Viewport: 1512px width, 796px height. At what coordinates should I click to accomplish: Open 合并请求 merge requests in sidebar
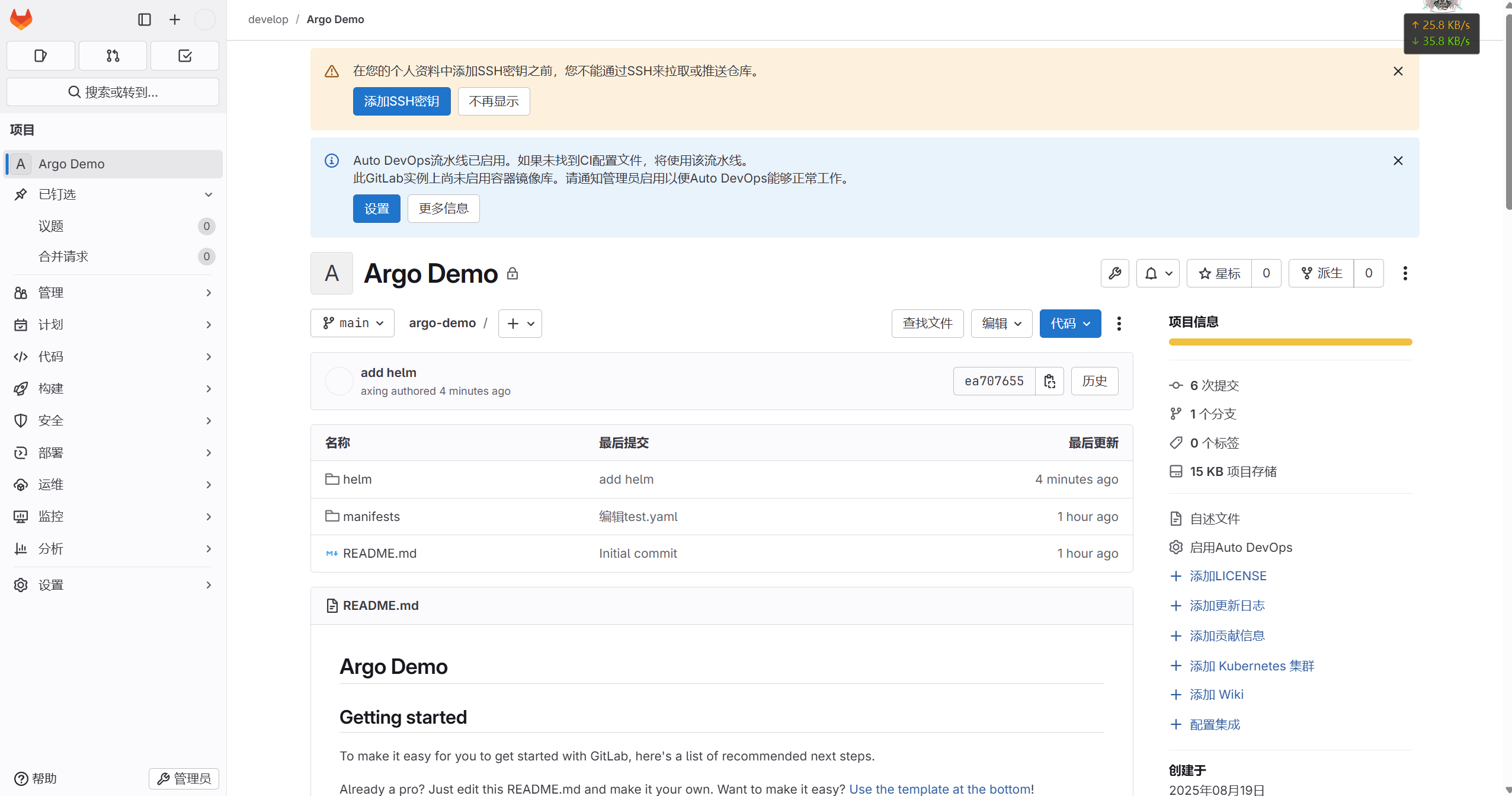(113, 256)
